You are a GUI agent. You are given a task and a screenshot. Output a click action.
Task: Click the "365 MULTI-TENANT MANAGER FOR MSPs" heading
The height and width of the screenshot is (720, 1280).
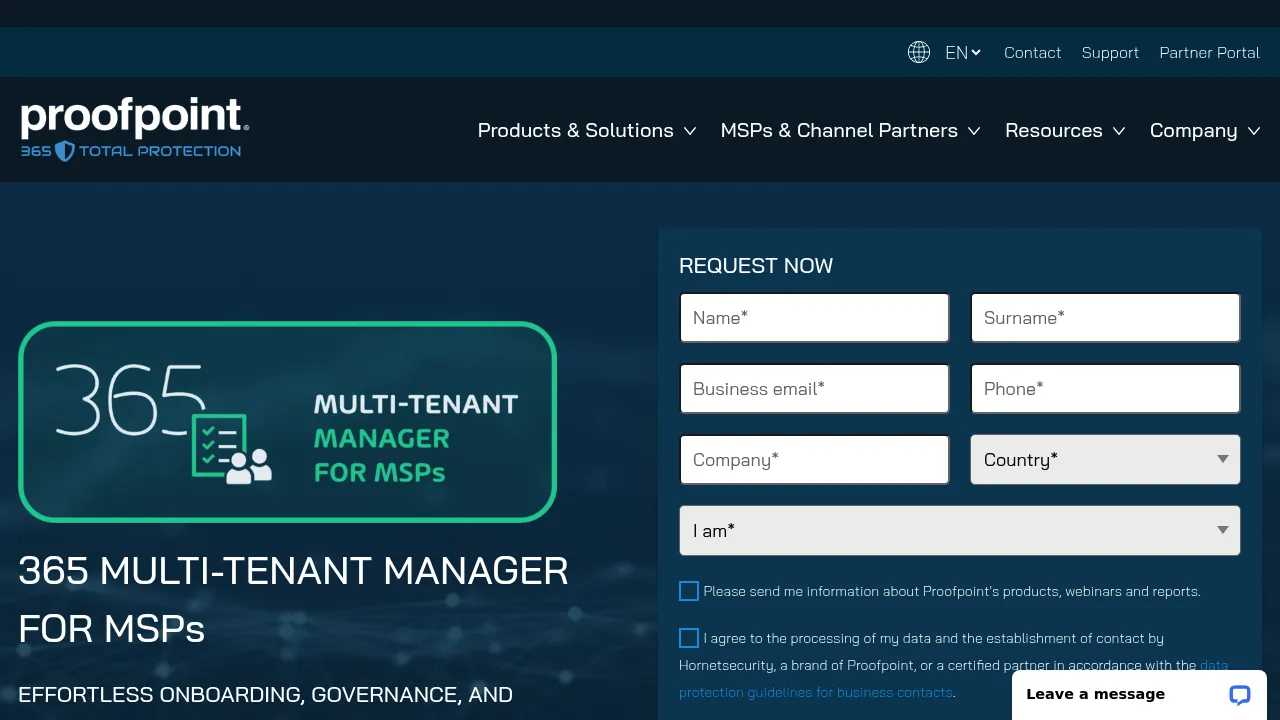(x=293, y=600)
